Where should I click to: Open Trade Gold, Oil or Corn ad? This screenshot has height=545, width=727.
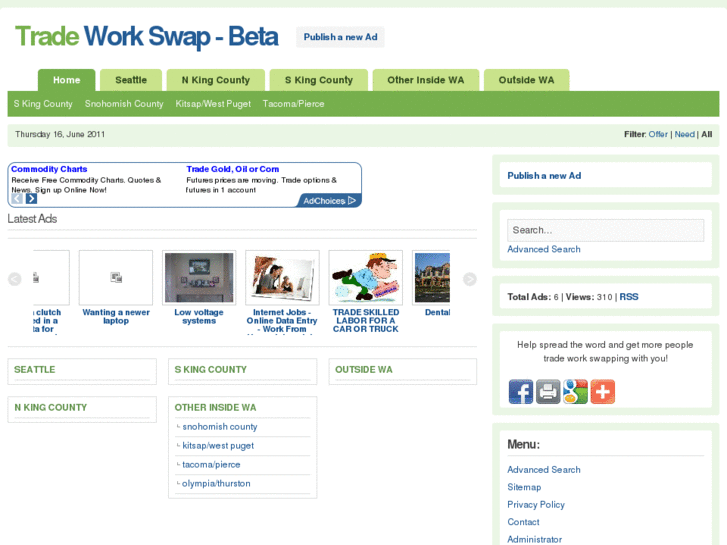(x=233, y=169)
